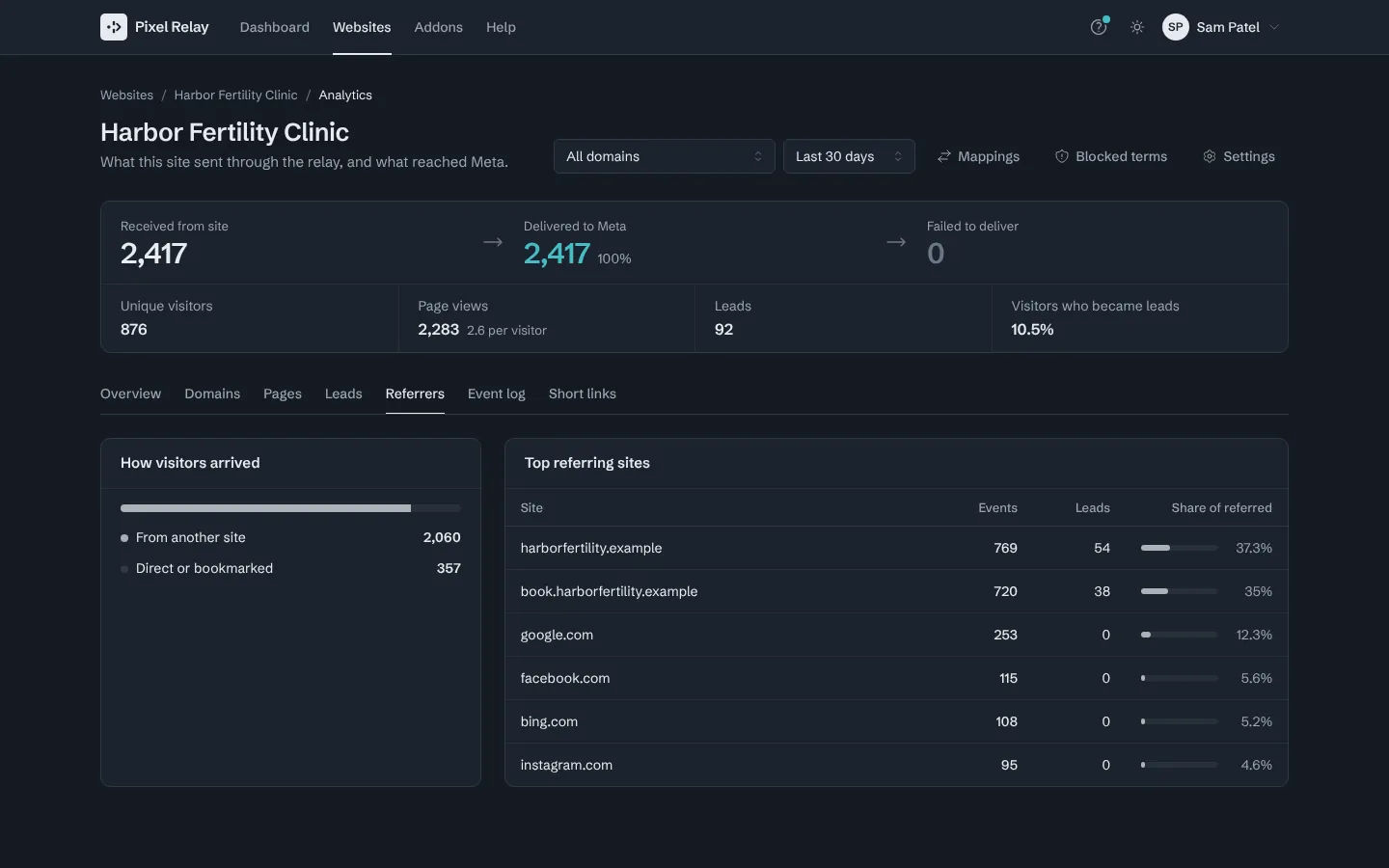Click the Unique visitors 876 value
The width and height of the screenshot is (1389, 868).
[134, 329]
